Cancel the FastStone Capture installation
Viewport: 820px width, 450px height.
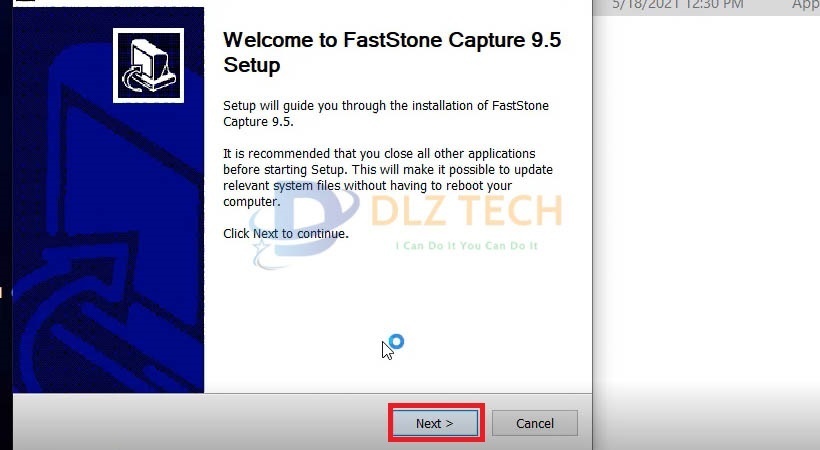pos(534,423)
